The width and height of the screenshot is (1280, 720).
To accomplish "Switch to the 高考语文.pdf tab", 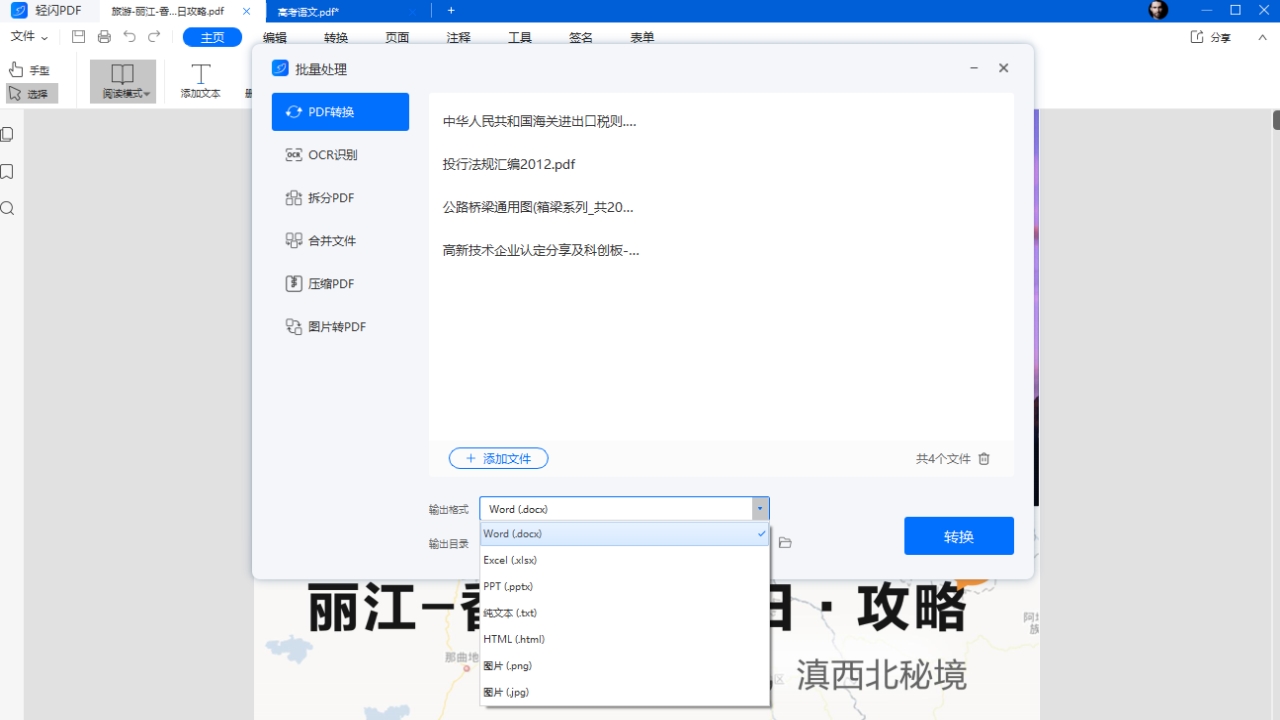I will pos(310,12).
